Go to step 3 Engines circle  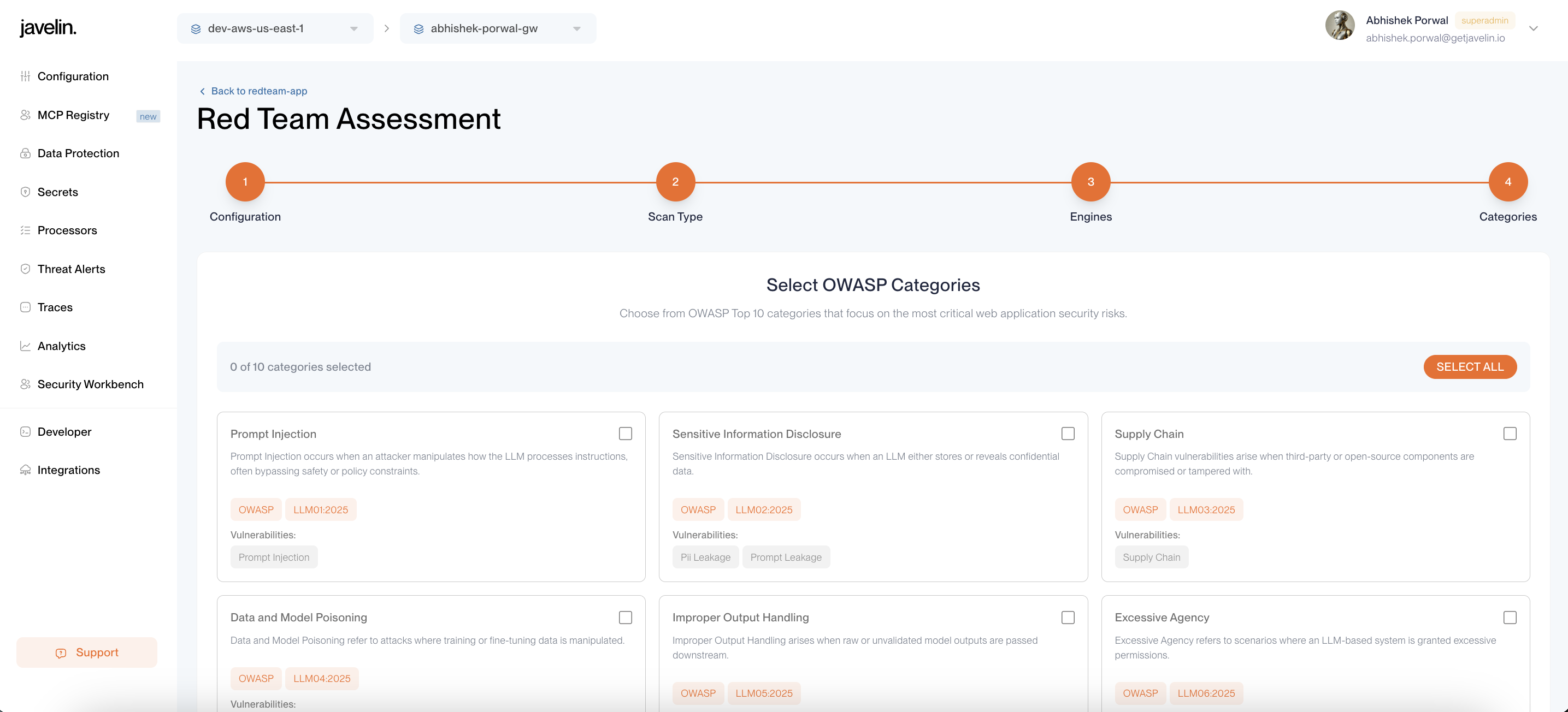pyautogui.click(x=1090, y=181)
